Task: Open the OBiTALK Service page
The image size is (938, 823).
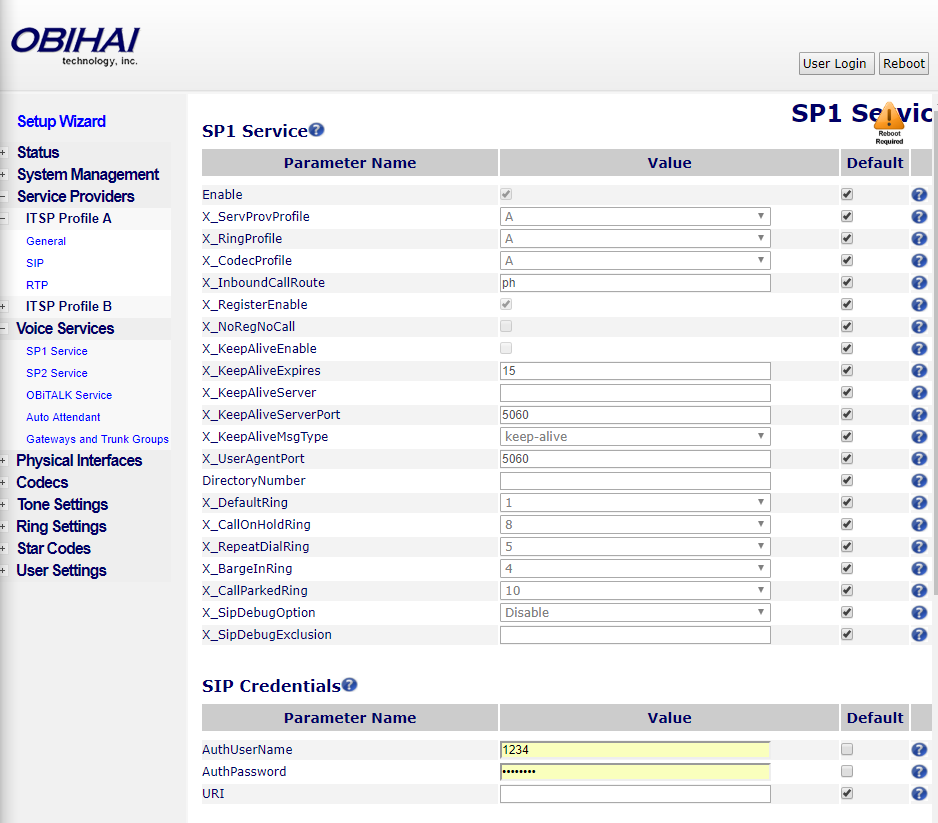Action: click(x=69, y=395)
